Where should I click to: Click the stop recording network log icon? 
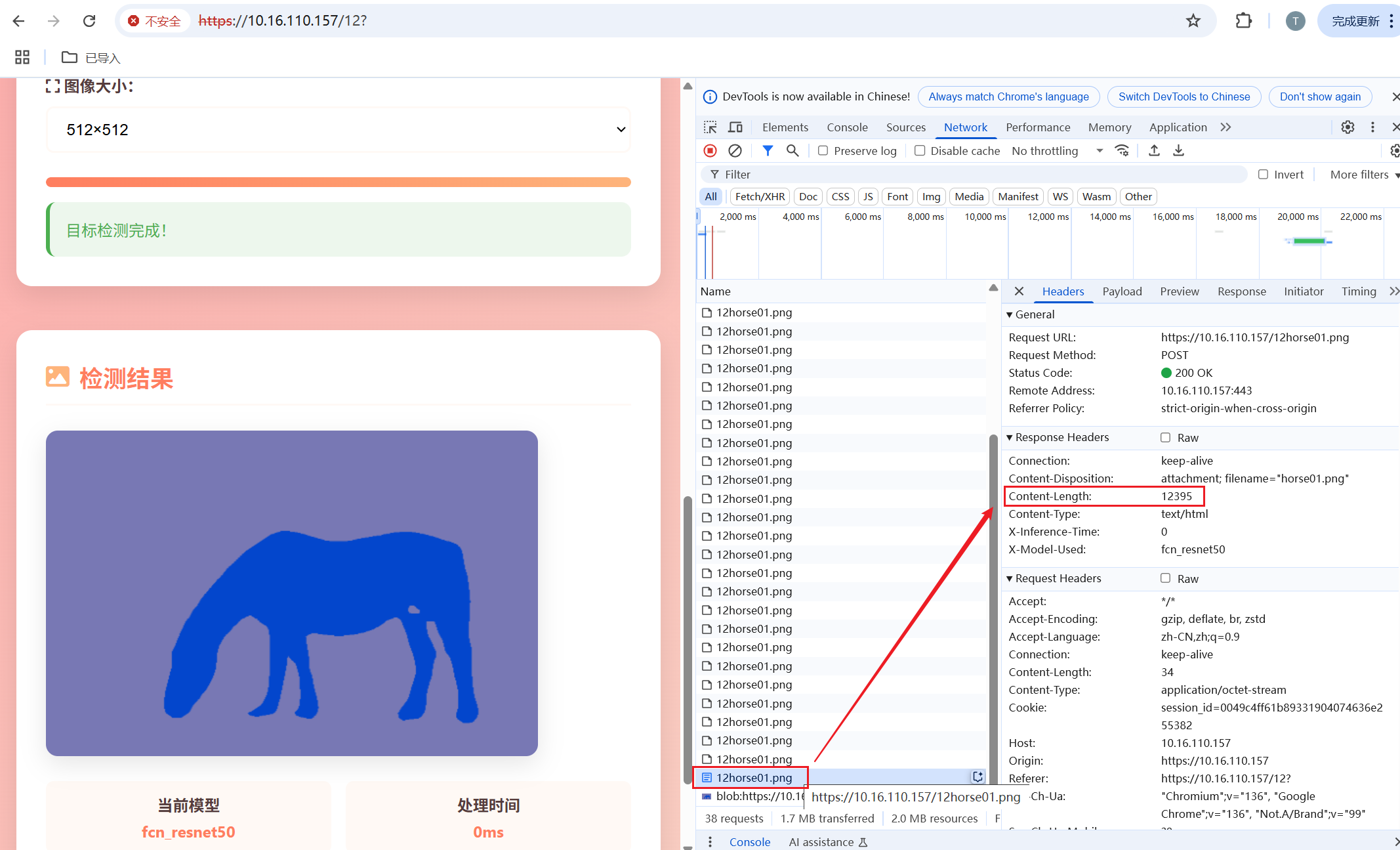(x=710, y=151)
